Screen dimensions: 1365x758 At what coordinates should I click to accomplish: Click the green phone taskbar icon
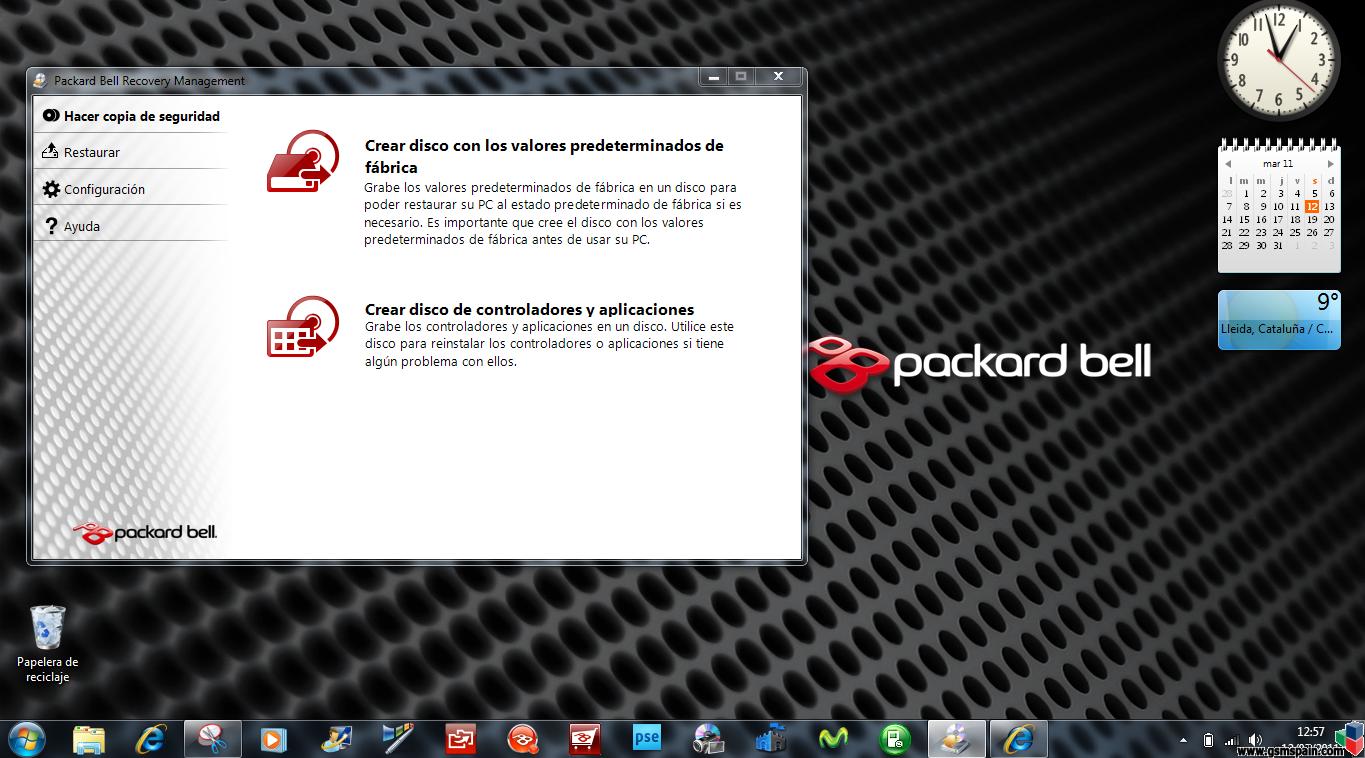click(x=895, y=739)
